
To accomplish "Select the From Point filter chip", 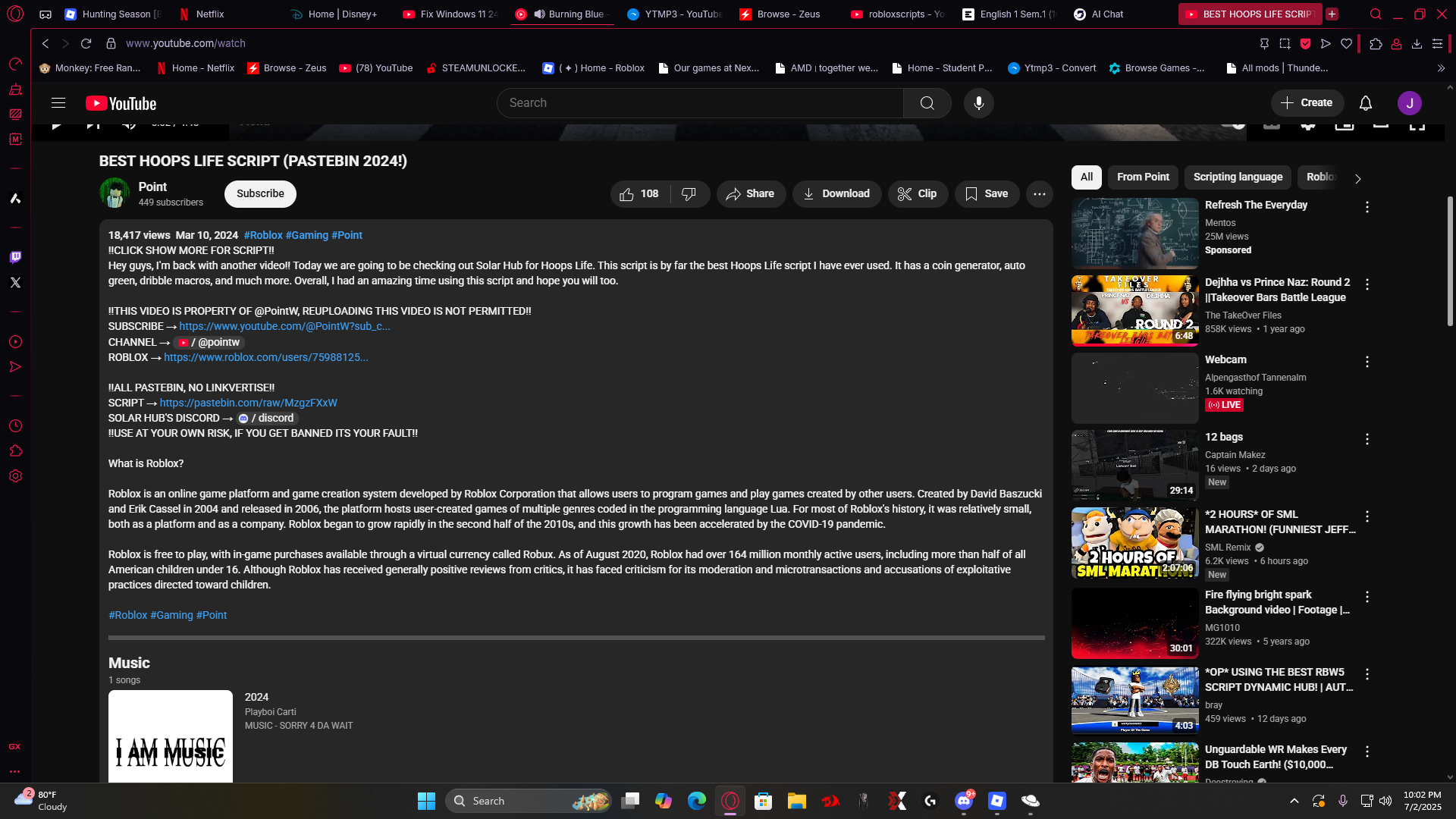I will [x=1143, y=177].
